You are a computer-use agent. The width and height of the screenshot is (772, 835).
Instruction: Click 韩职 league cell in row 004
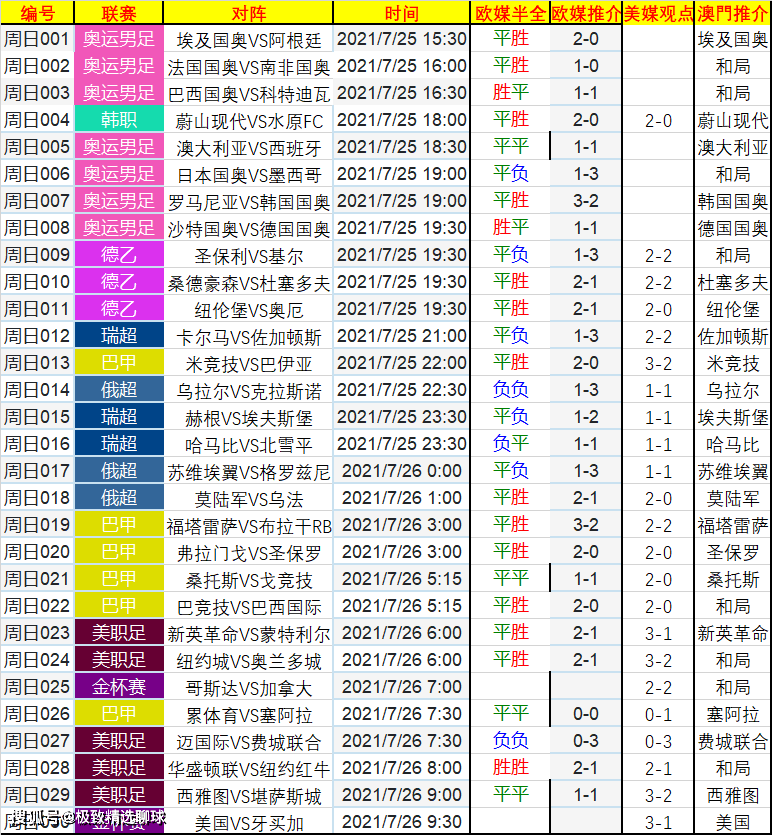click(x=119, y=120)
